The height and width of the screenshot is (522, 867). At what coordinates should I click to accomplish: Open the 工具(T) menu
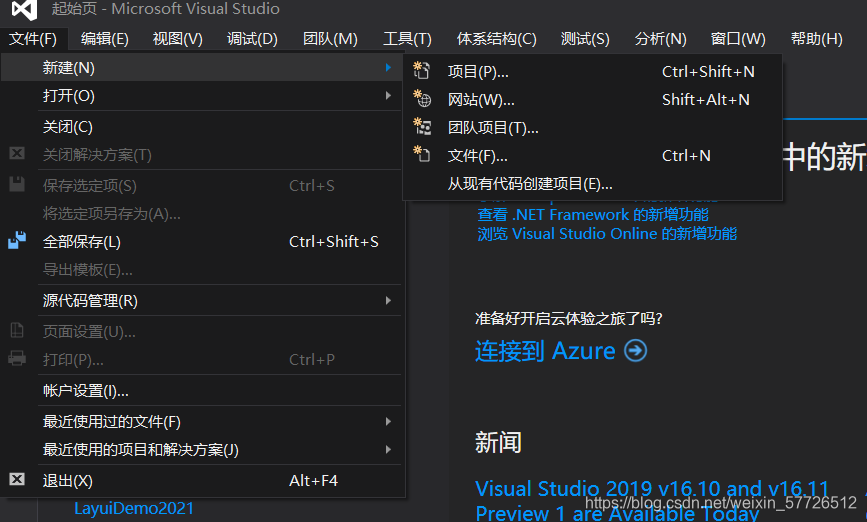click(408, 39)
